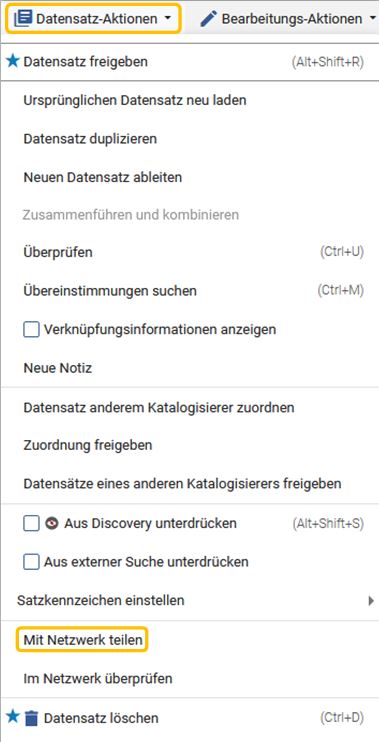Expand Satzkennzeichen einstellen submenu arrow
This screenshot has width=379, height=742.
click(x=370, y=601)
